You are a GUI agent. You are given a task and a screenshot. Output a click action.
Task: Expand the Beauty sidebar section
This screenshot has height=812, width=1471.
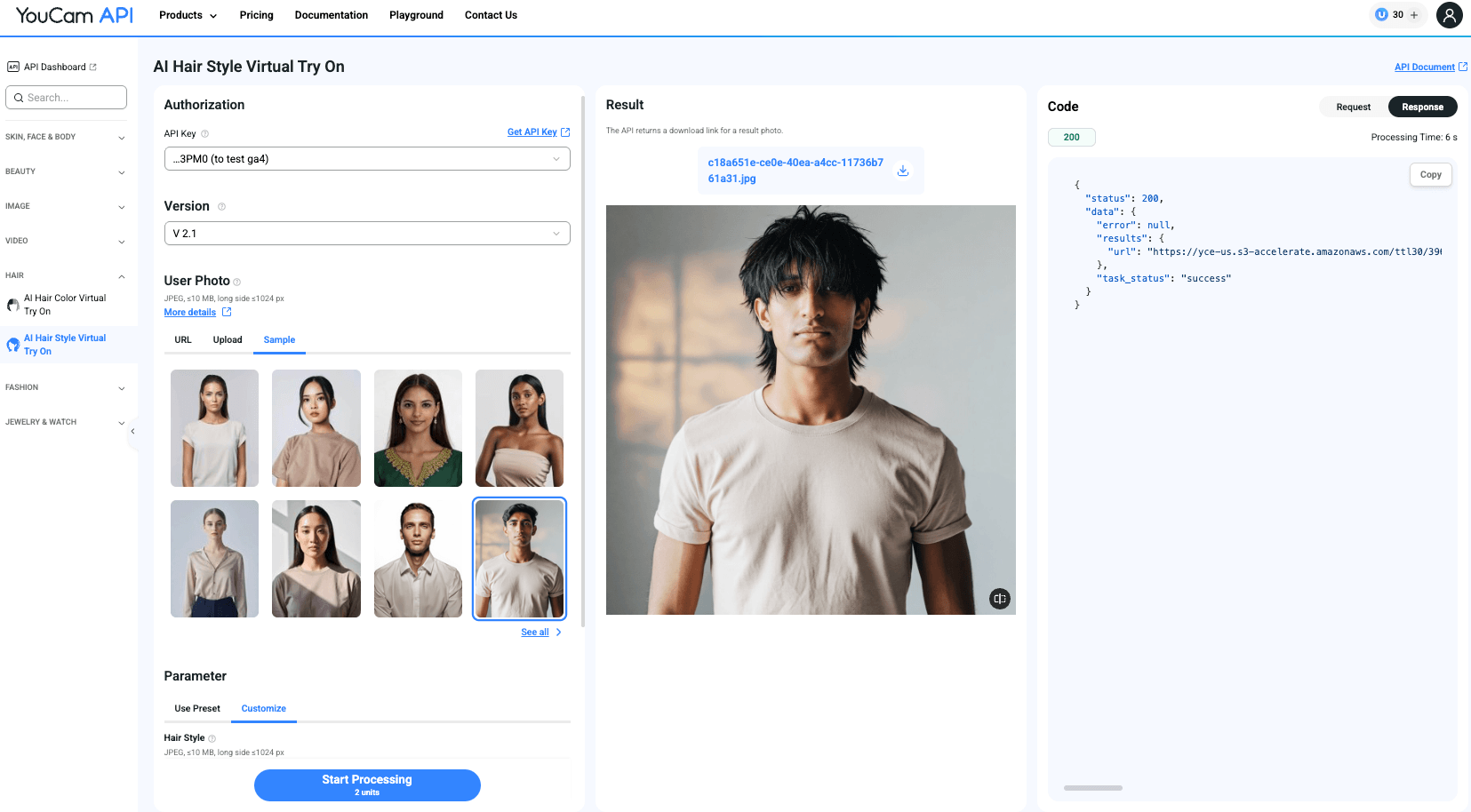(66, 171)
